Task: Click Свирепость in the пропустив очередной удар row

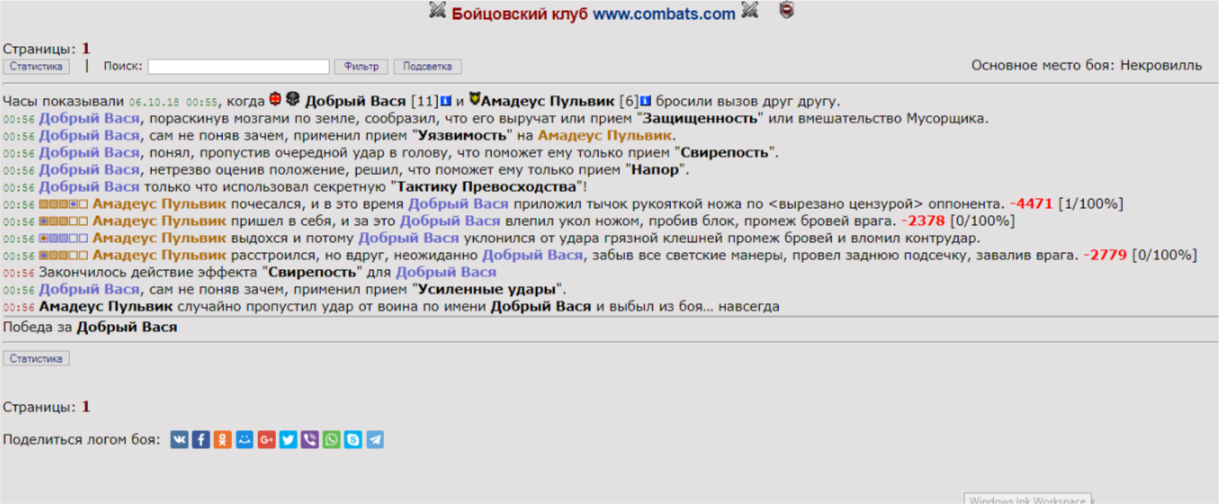Action: click(725, 152)
